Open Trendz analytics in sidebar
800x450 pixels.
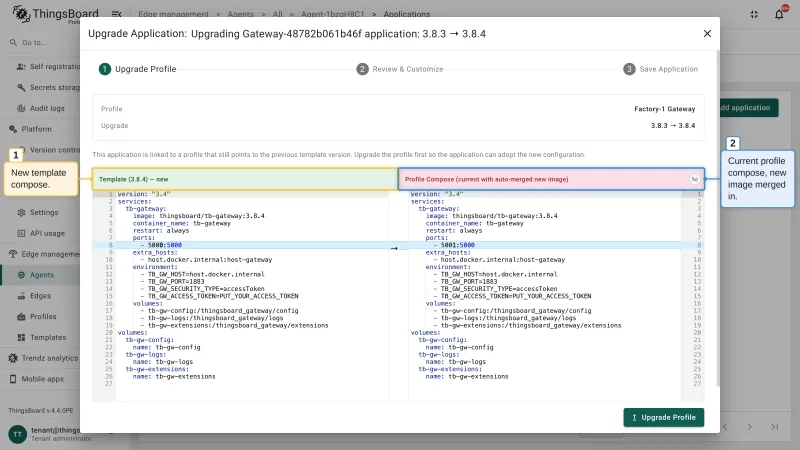pyautogui.click(x=43, y=358)
